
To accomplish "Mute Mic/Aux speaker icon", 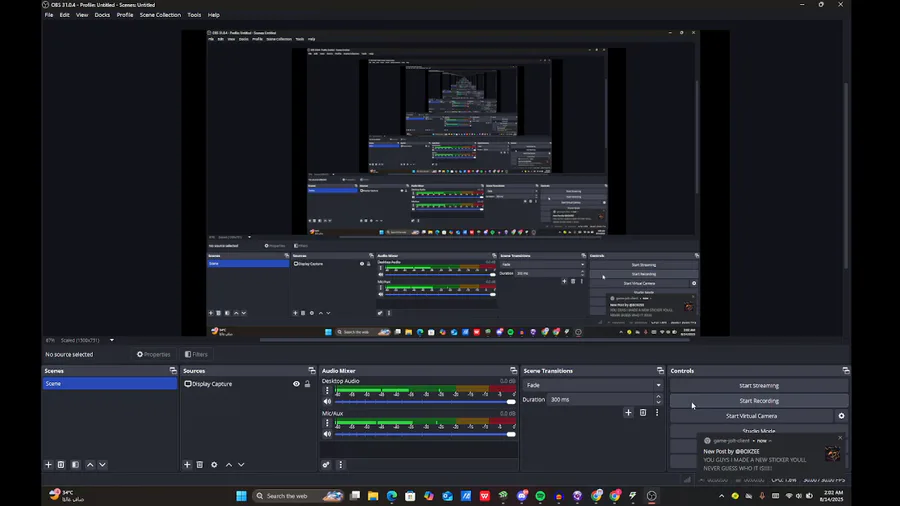I will tap(327, 434).
